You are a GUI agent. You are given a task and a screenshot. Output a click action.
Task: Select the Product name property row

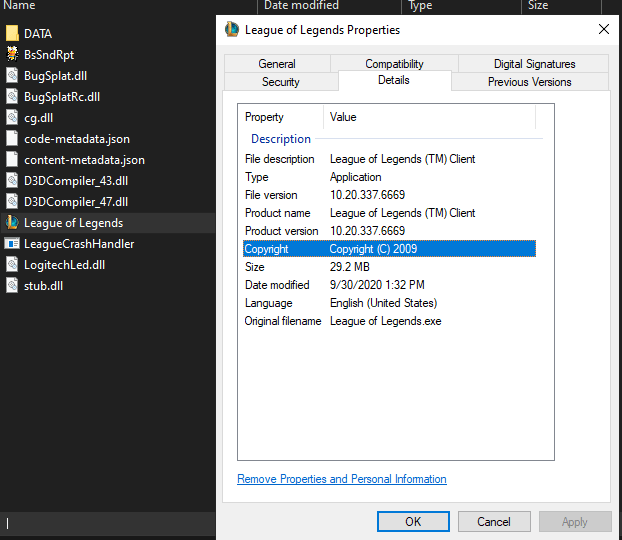pyautogui.click(x=389, y=213)
